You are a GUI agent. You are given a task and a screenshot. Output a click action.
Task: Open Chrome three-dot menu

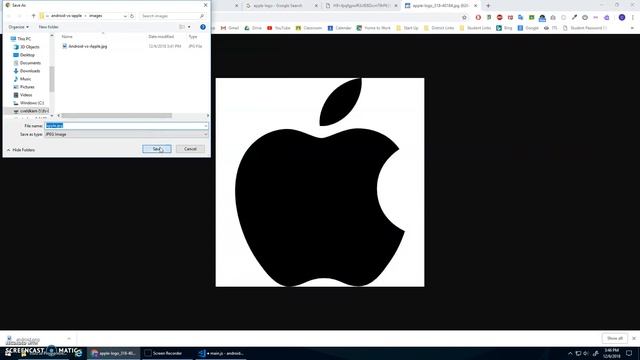(633, 18)
